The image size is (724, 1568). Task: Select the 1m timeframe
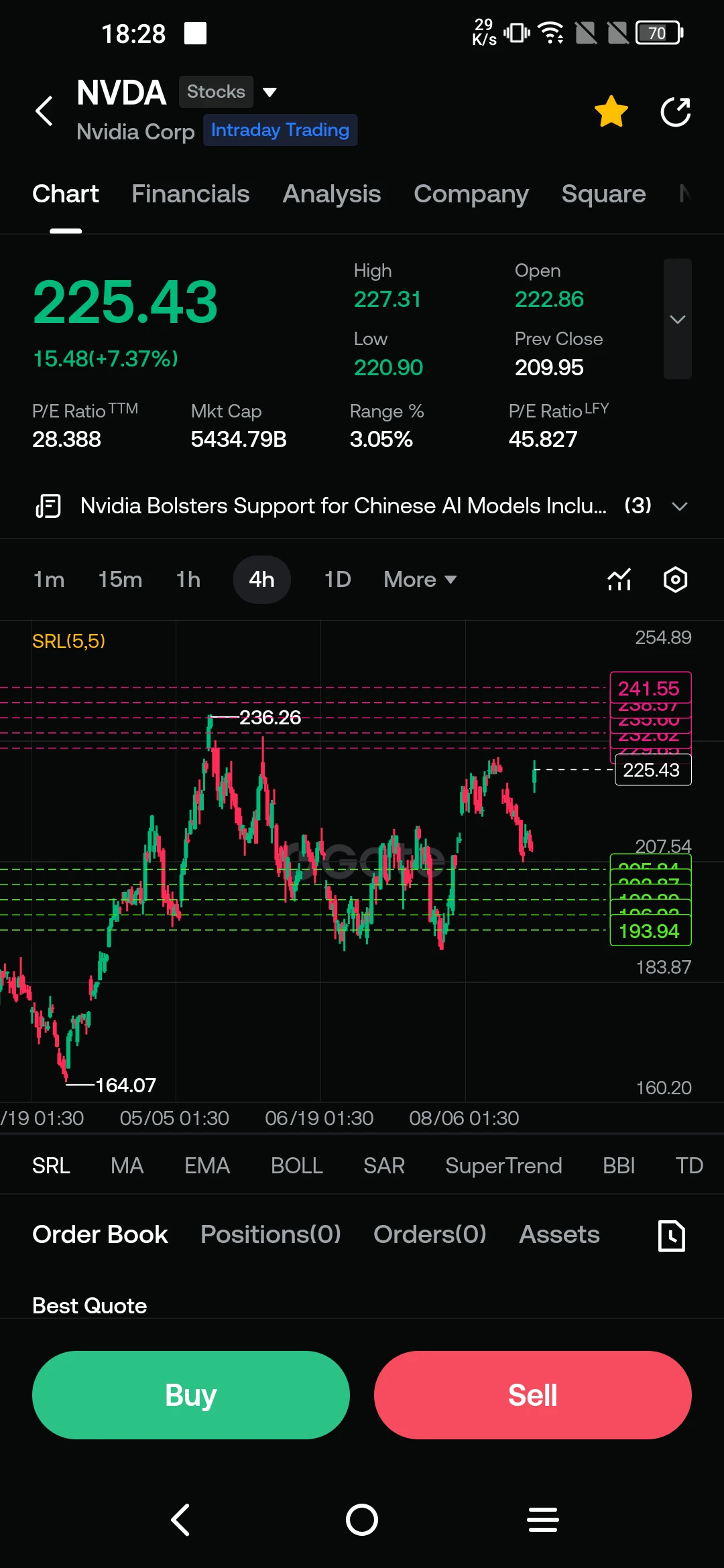coord(49,580)
